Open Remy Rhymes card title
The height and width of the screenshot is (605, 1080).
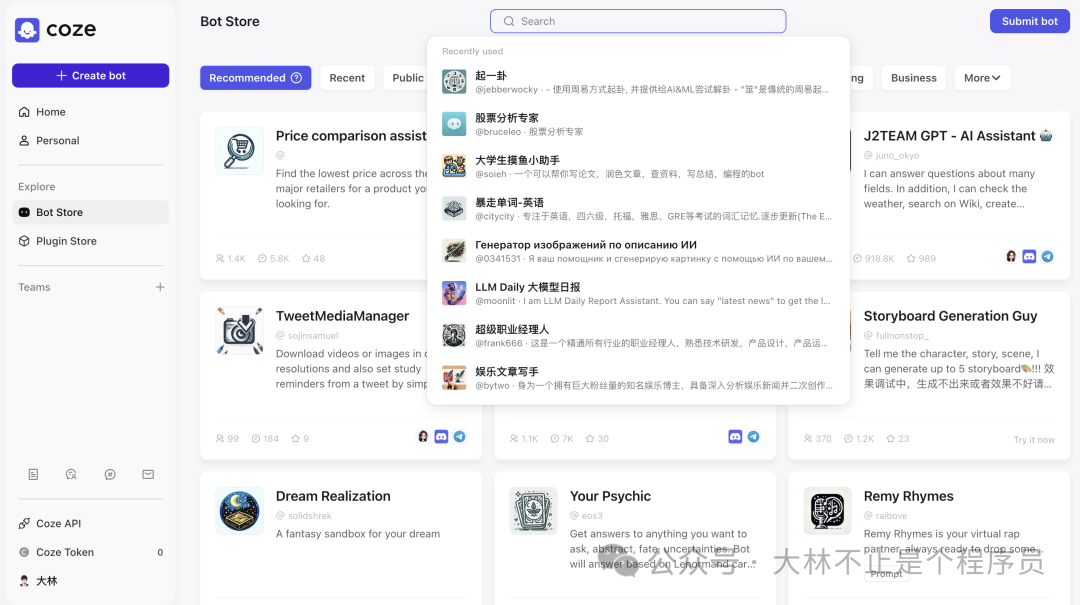908,496
